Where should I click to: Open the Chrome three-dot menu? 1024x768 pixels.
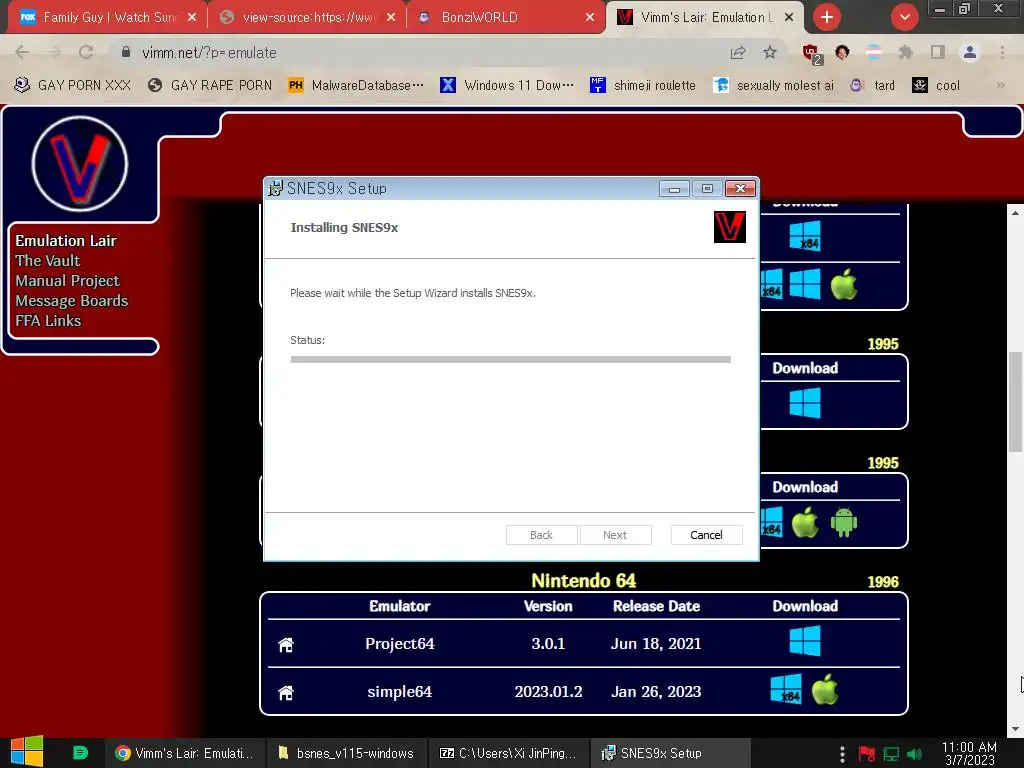[x=1002, y=52]
